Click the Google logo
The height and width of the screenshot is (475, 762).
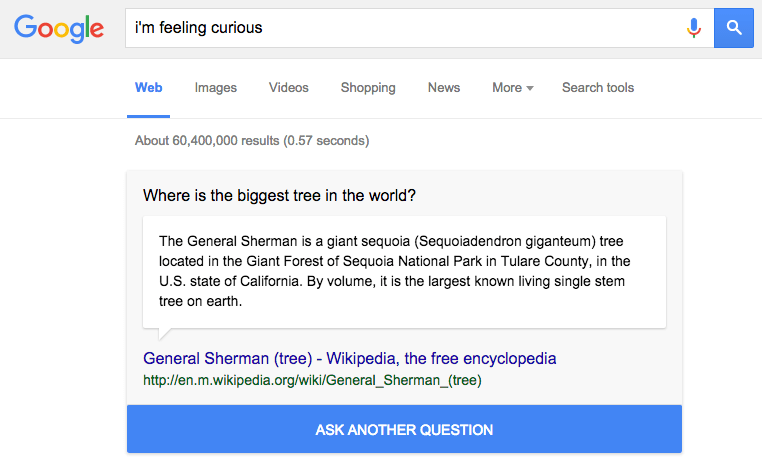pos(59,29)
